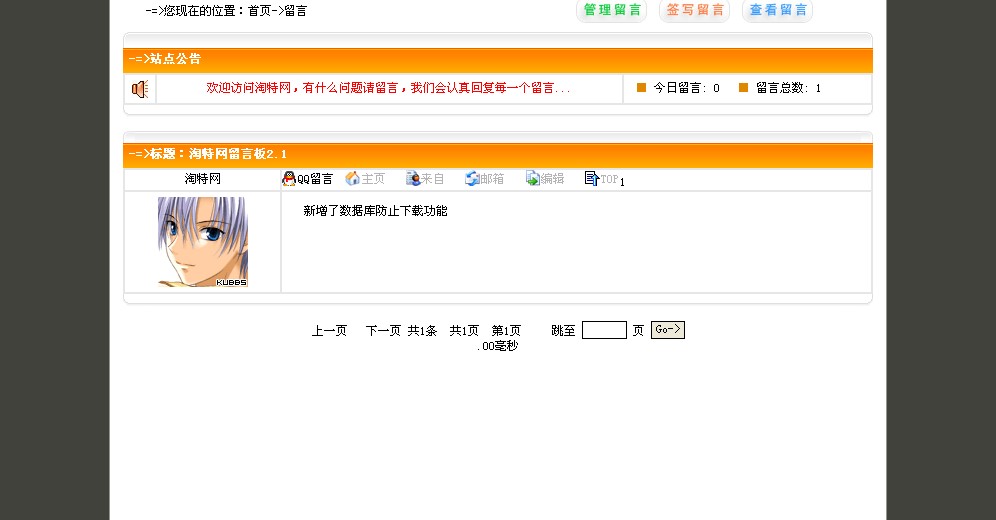Click the speaker announcement icon
This screenshot has width=996, height=520.
[x=140, y=89]
